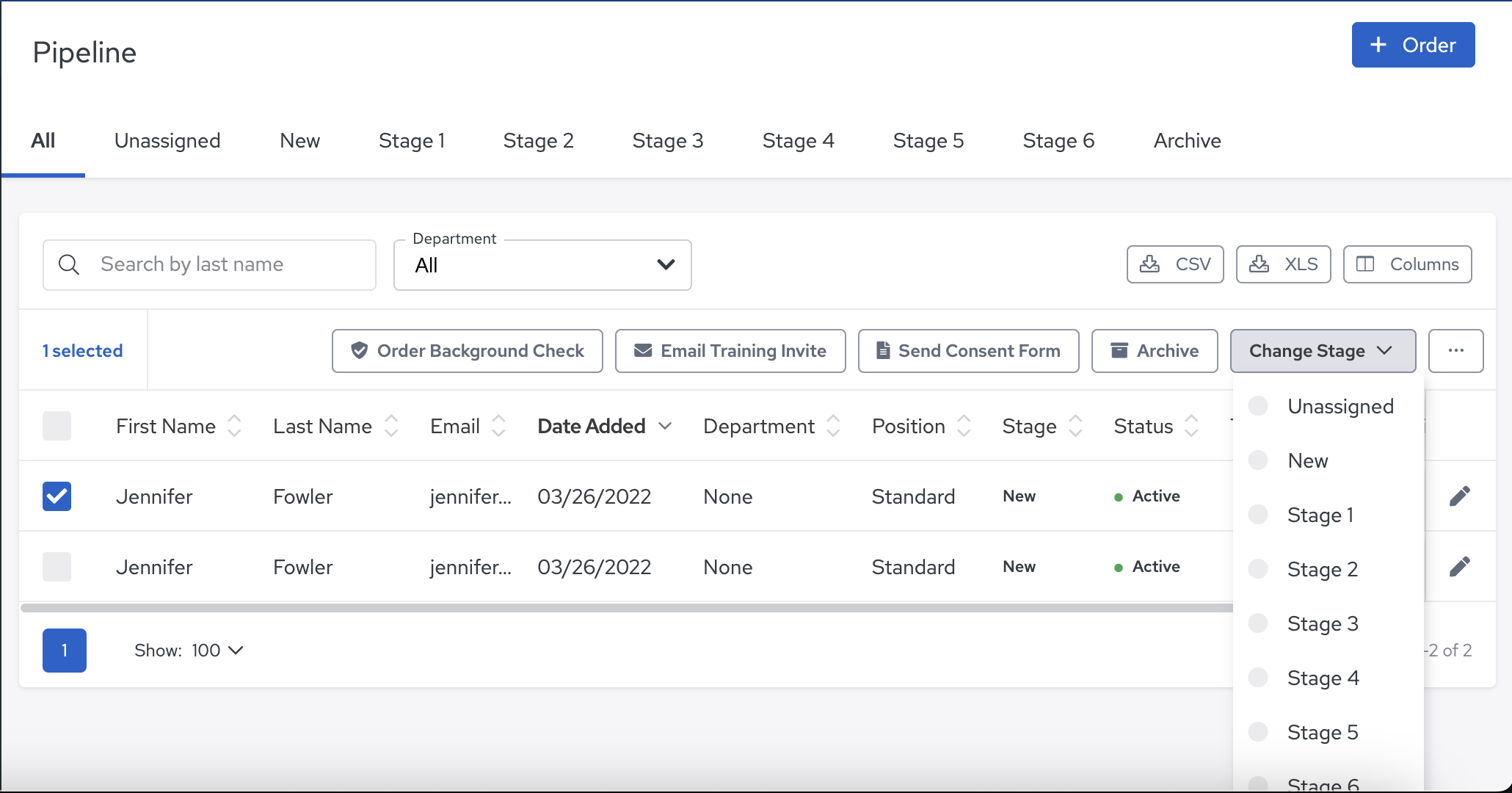Uncheck the first Jennifer Fowler row
1512x793 pixels.
57,496
